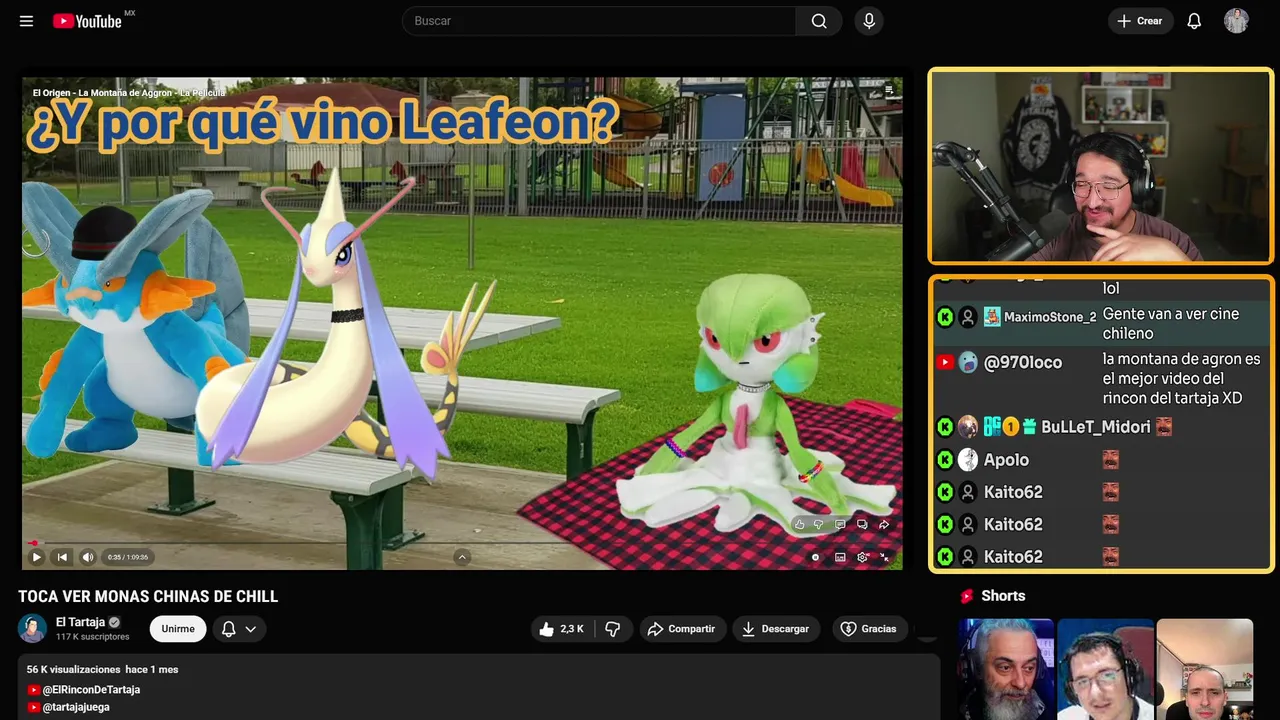Open the @tartajajuega channel link
The height and width of the screenshot is (720, 1280).
tap(76, 707)
